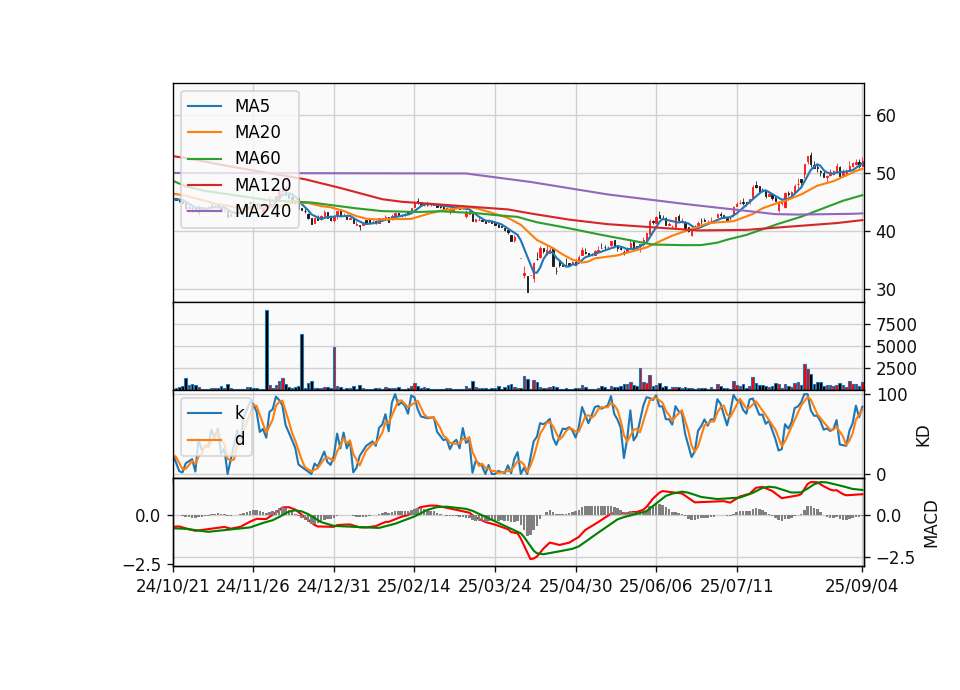Click the price axis value 50

click(x=886, y=174)
